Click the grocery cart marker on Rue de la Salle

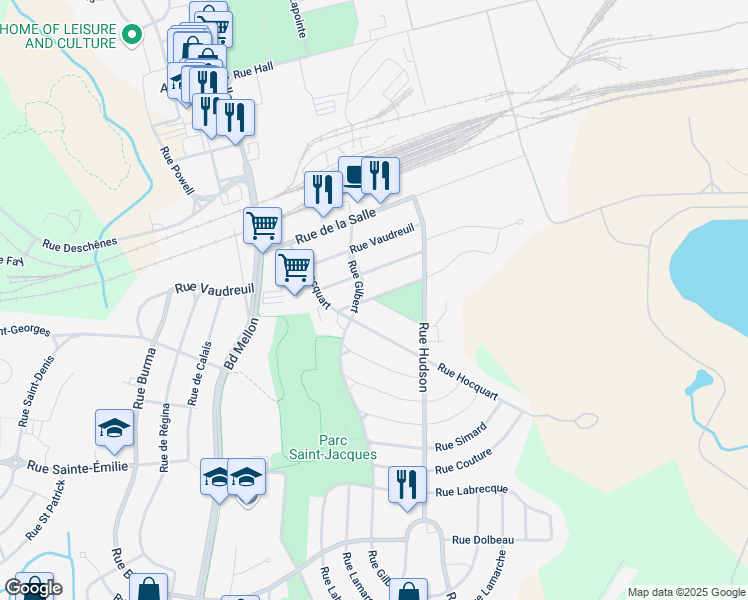(x=262, y=227)
